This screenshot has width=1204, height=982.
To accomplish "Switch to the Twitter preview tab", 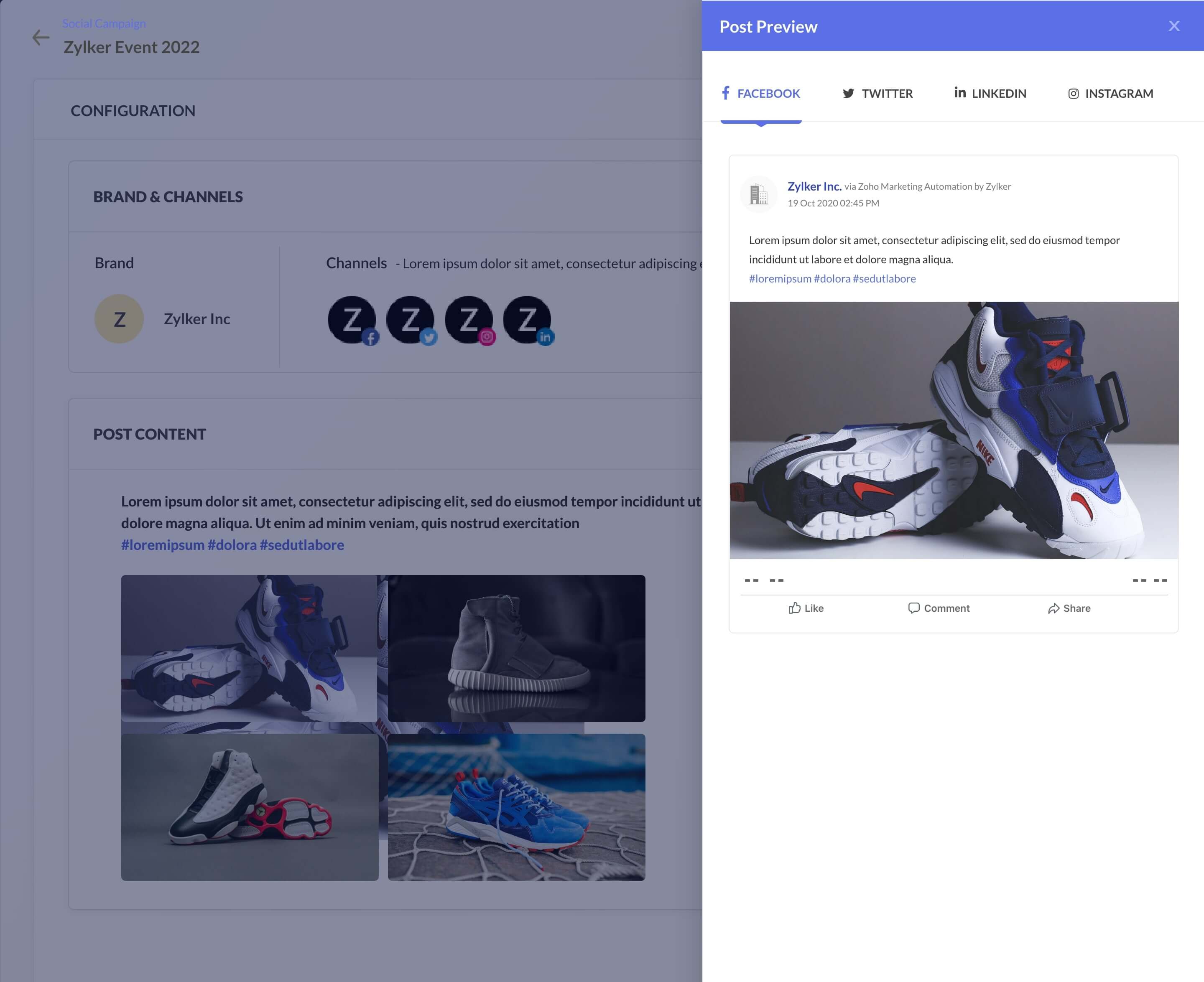I will [877, 93].
